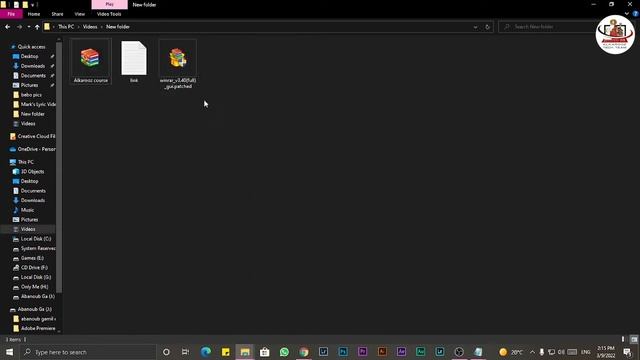Open Google Chrome from taskbar
This screenshot has height=360, width=640.
[304, 352]
